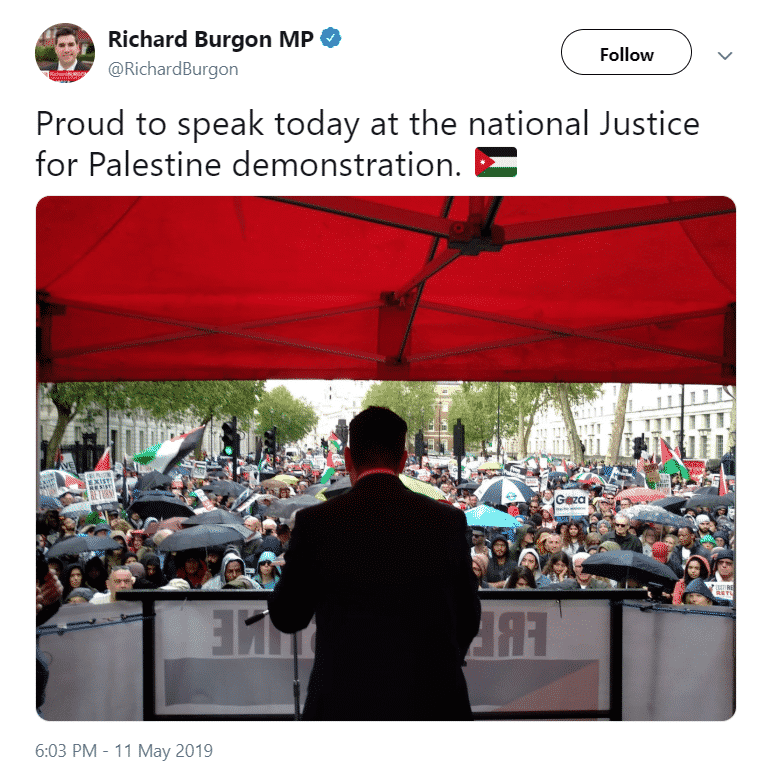
Task: Click the green traffic light in photo
Action: [228, 451]
